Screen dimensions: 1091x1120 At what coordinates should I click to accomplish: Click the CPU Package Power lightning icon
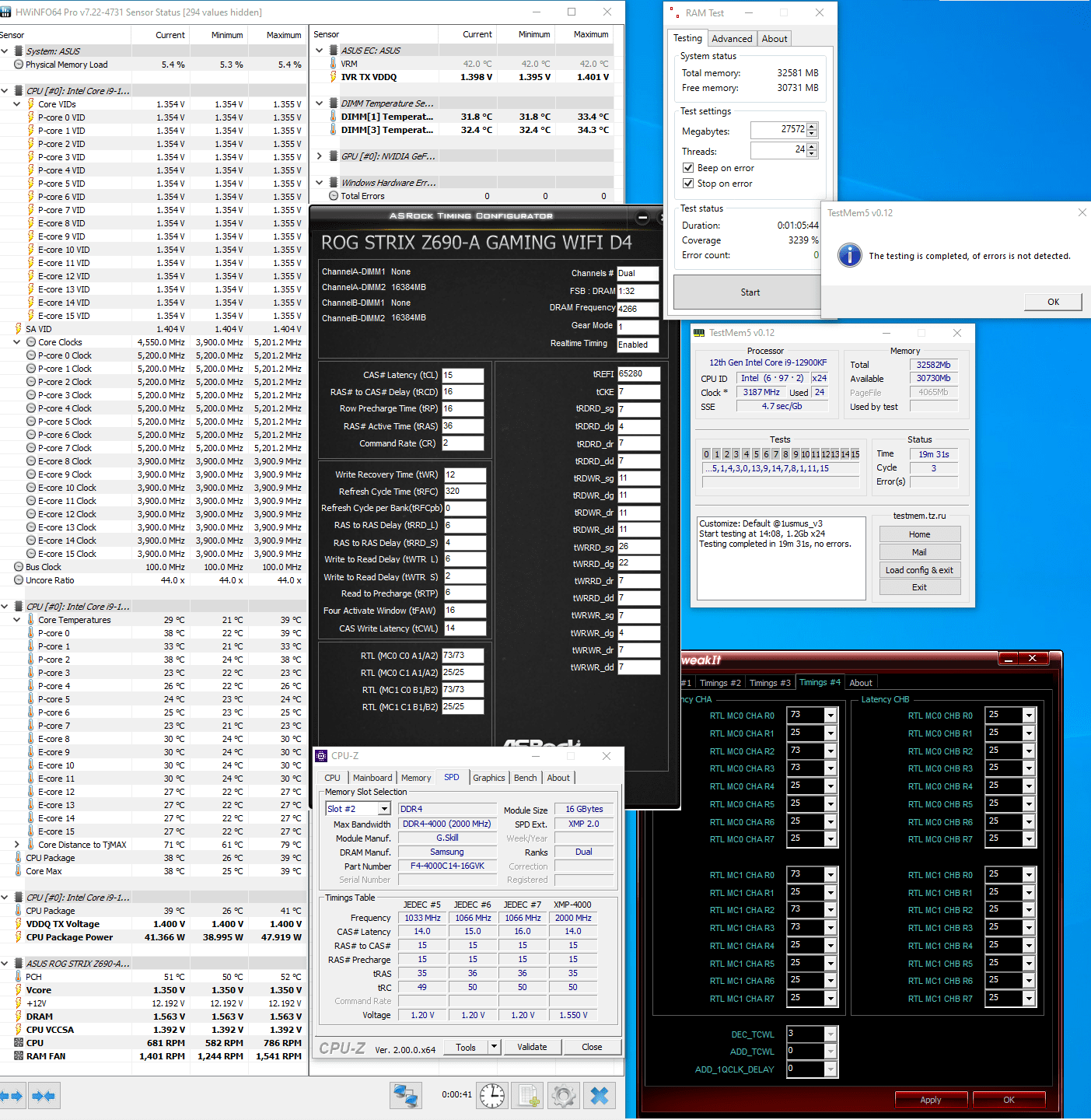[19, 937]
